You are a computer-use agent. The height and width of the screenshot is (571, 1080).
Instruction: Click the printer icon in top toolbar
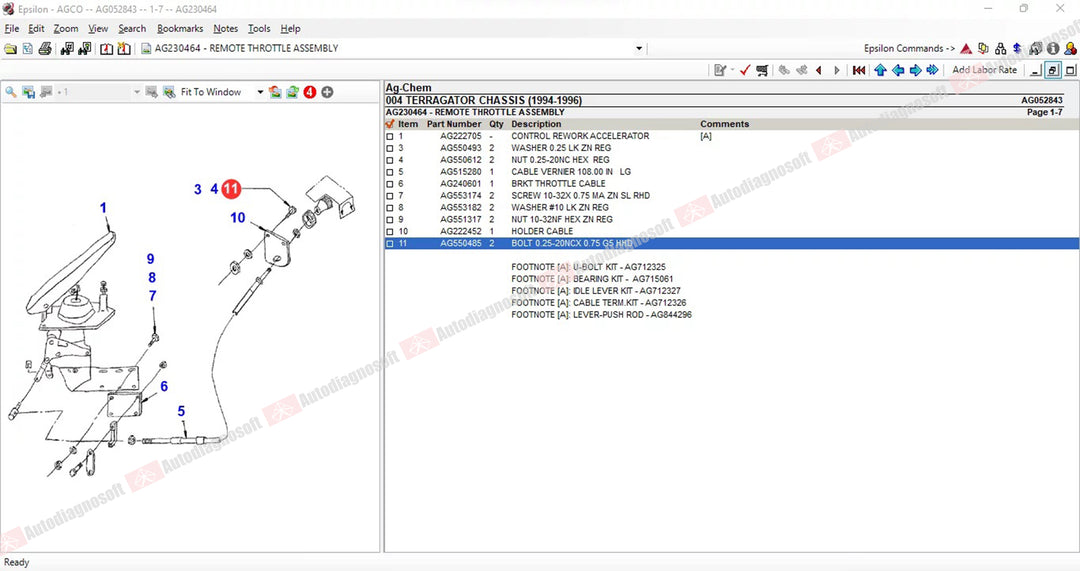(x=45, y=49)
